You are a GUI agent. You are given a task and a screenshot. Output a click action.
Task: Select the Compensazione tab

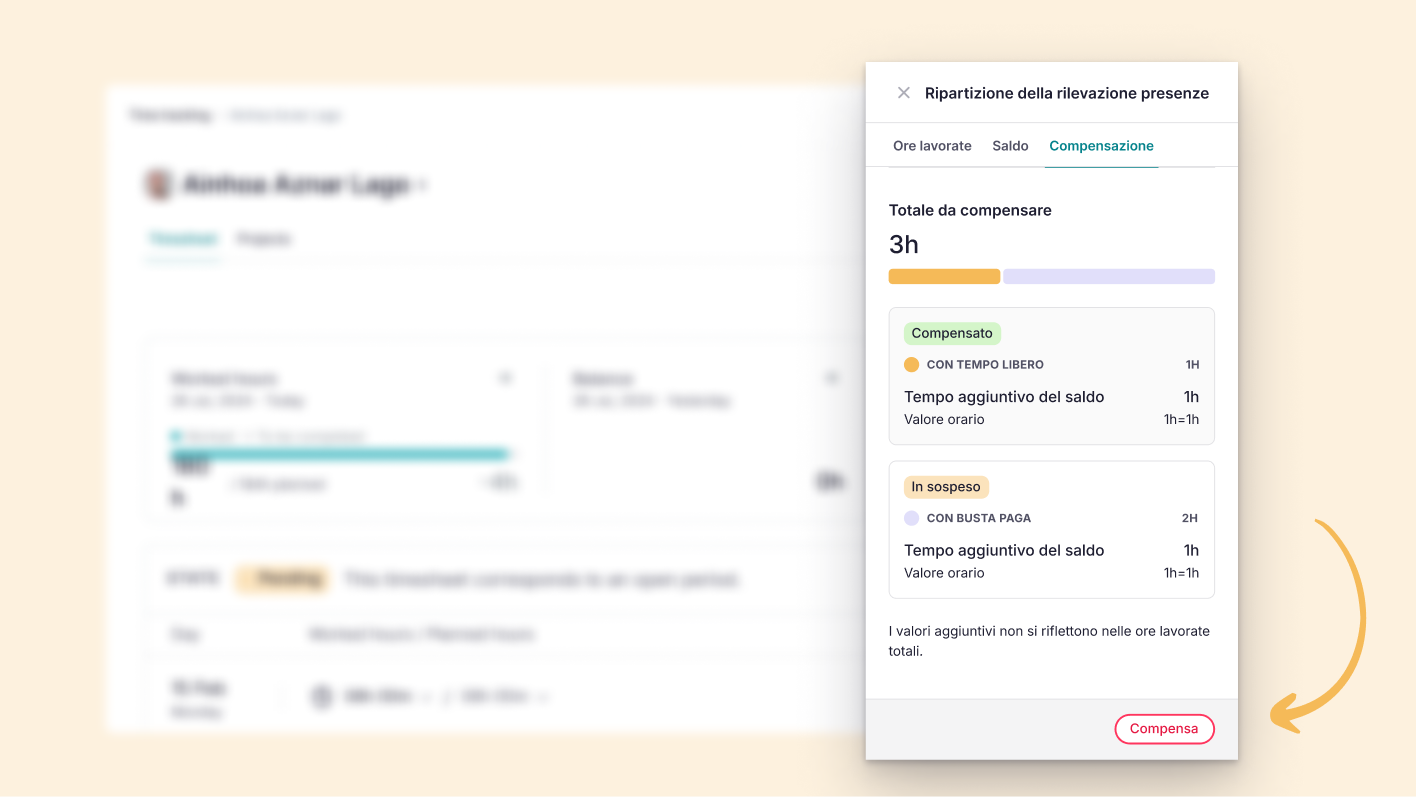(1101, 146)
